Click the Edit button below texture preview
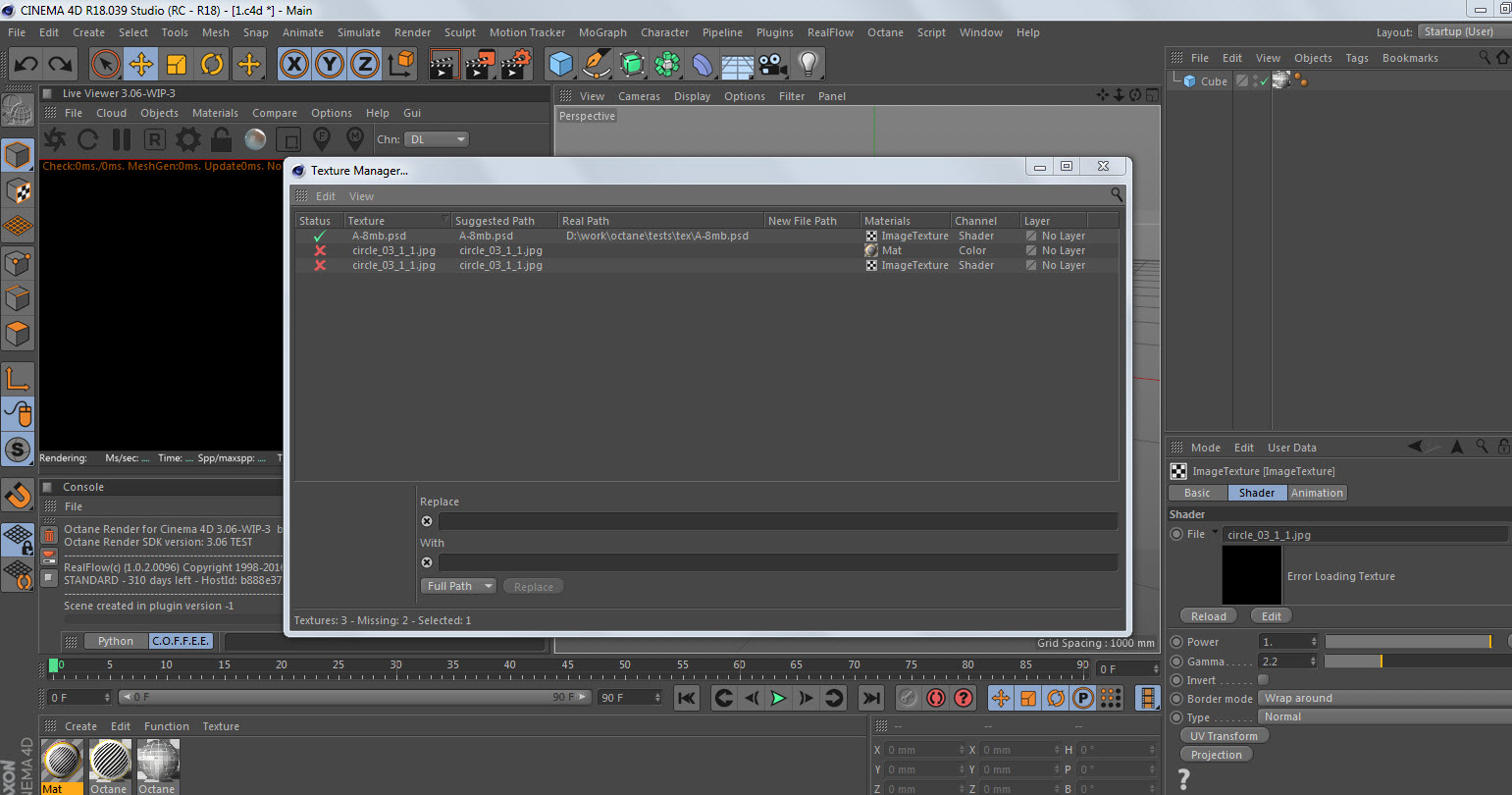Image resolution: width=1512 pixels, height=795 pixels. point(1272,616)
